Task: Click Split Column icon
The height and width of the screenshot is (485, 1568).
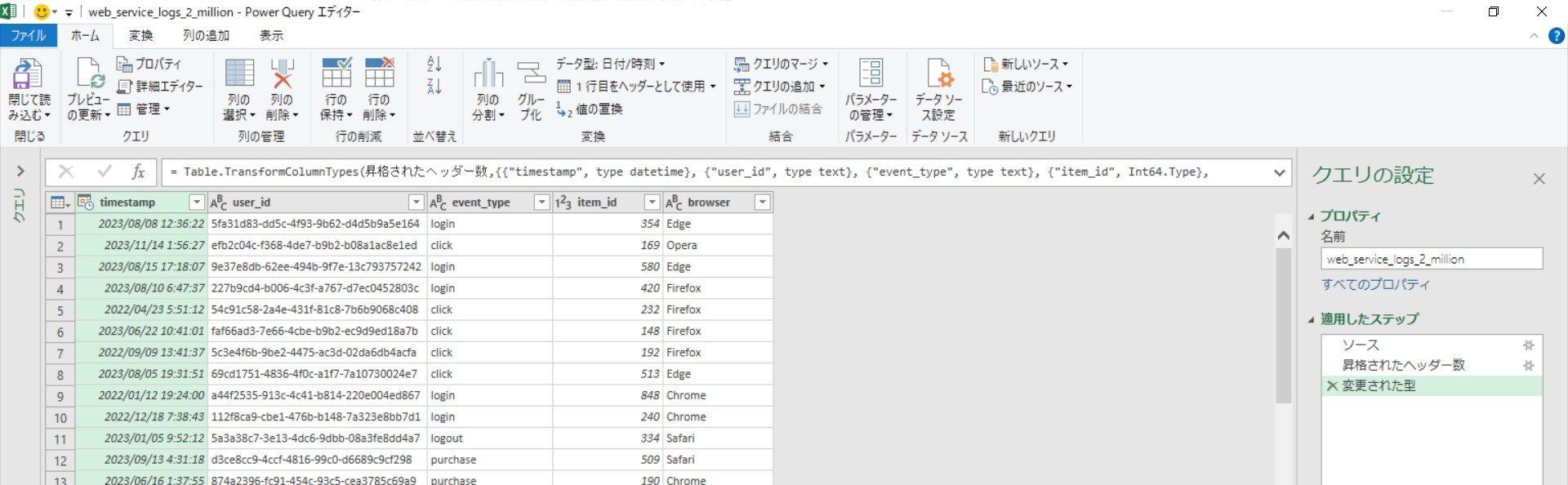Action: [488, 73]
